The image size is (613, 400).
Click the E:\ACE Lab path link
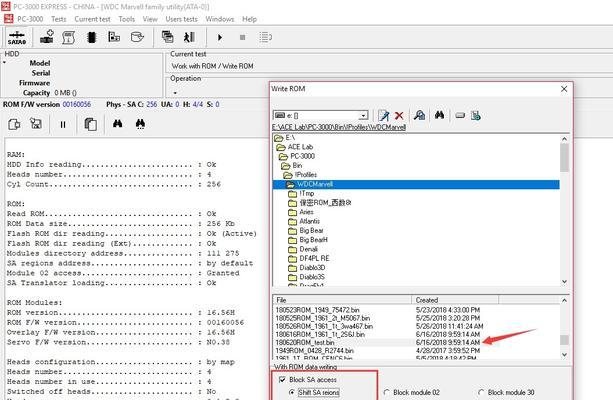point(339,127)
